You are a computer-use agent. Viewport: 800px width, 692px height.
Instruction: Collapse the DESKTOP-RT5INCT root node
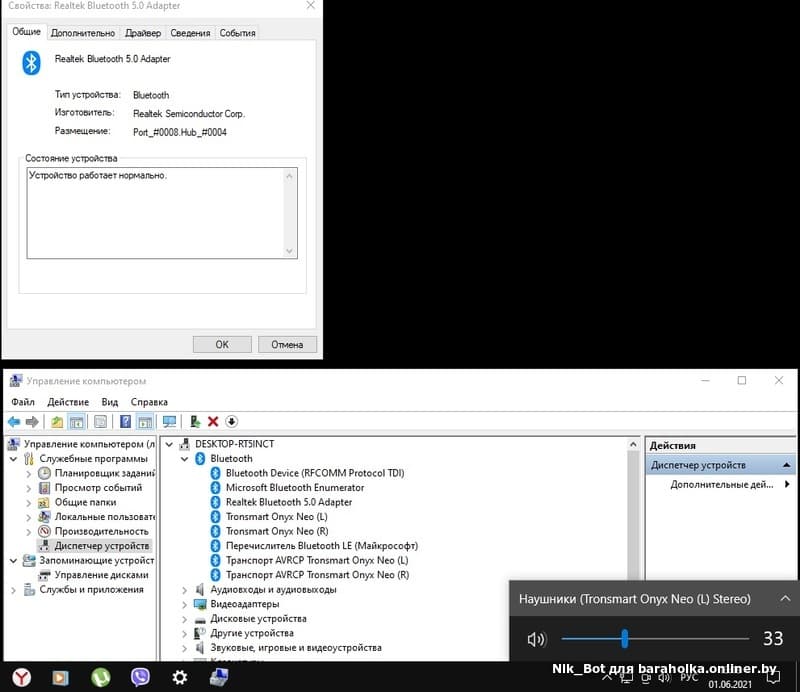(x=169, y=444)
